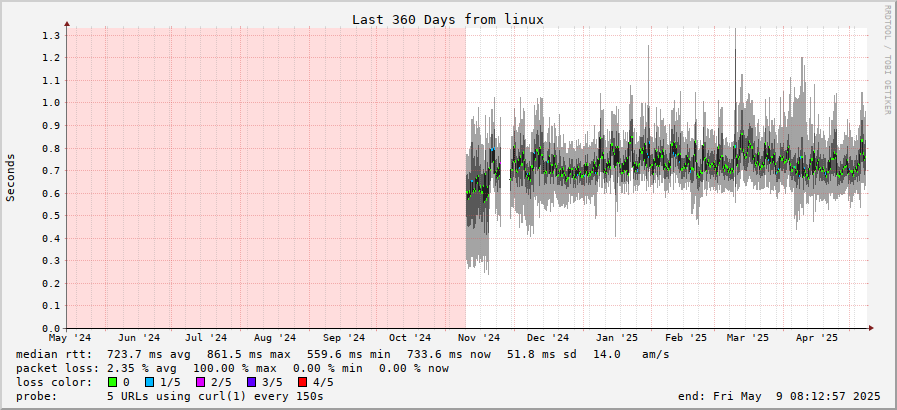The image size is (897, 410).
Task: Click the 'probe:' label
Action: pyautogui.click(x=37, y=396)
